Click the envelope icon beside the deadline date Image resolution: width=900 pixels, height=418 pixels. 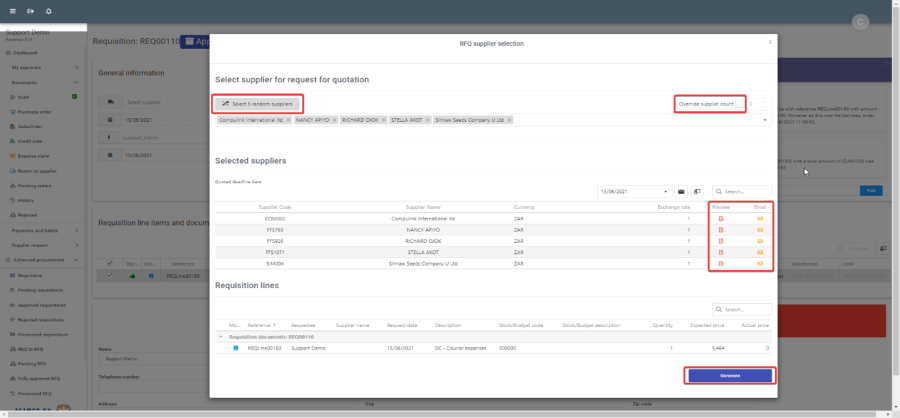(x=682, y=191)
